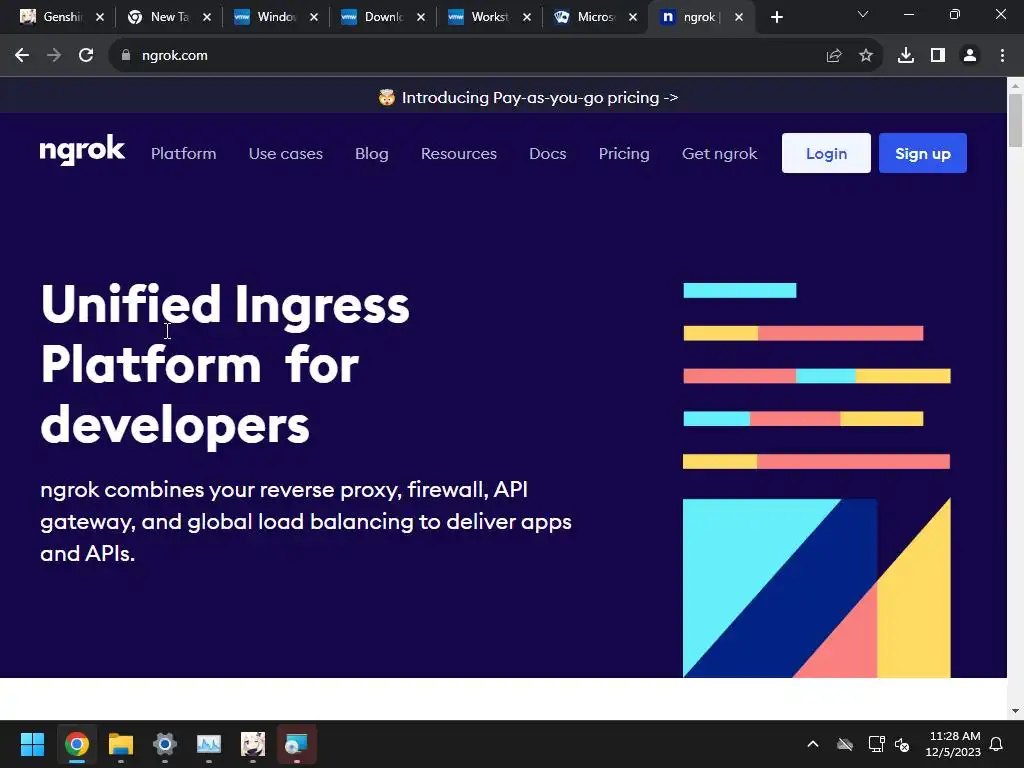Open Pay-as-you-go pricing announcement
This screenshot has height=768, width=1024.
pos(528,98)
